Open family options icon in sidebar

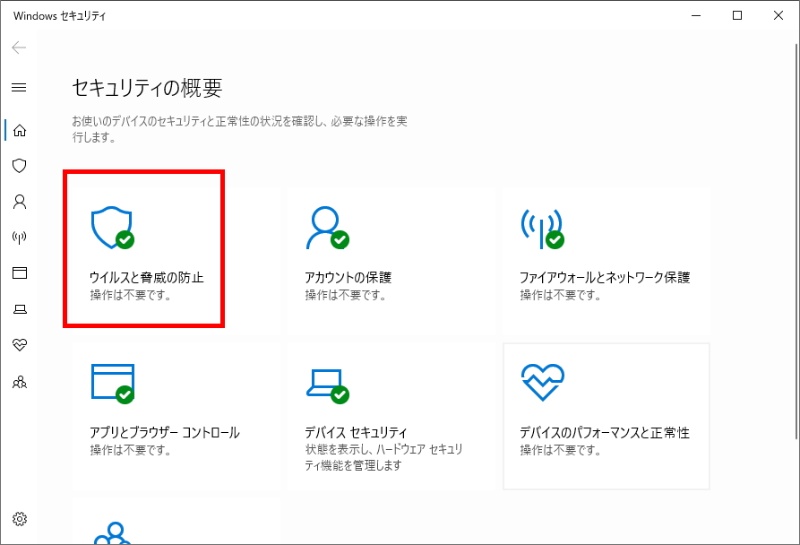18,382
